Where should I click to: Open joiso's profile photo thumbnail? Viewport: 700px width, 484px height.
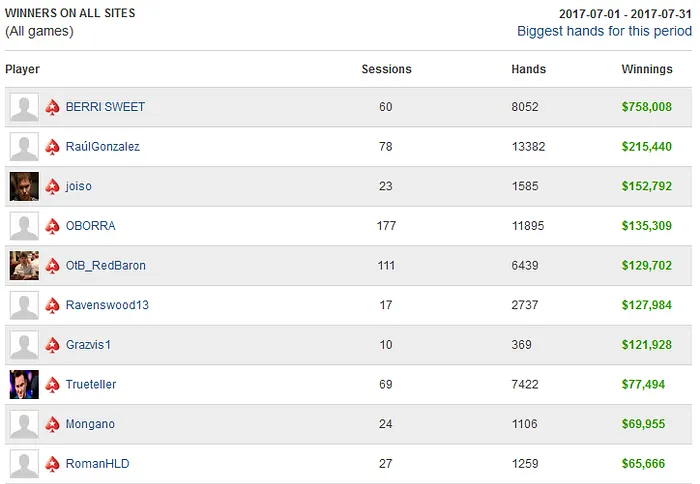click(x=24, y=186)
